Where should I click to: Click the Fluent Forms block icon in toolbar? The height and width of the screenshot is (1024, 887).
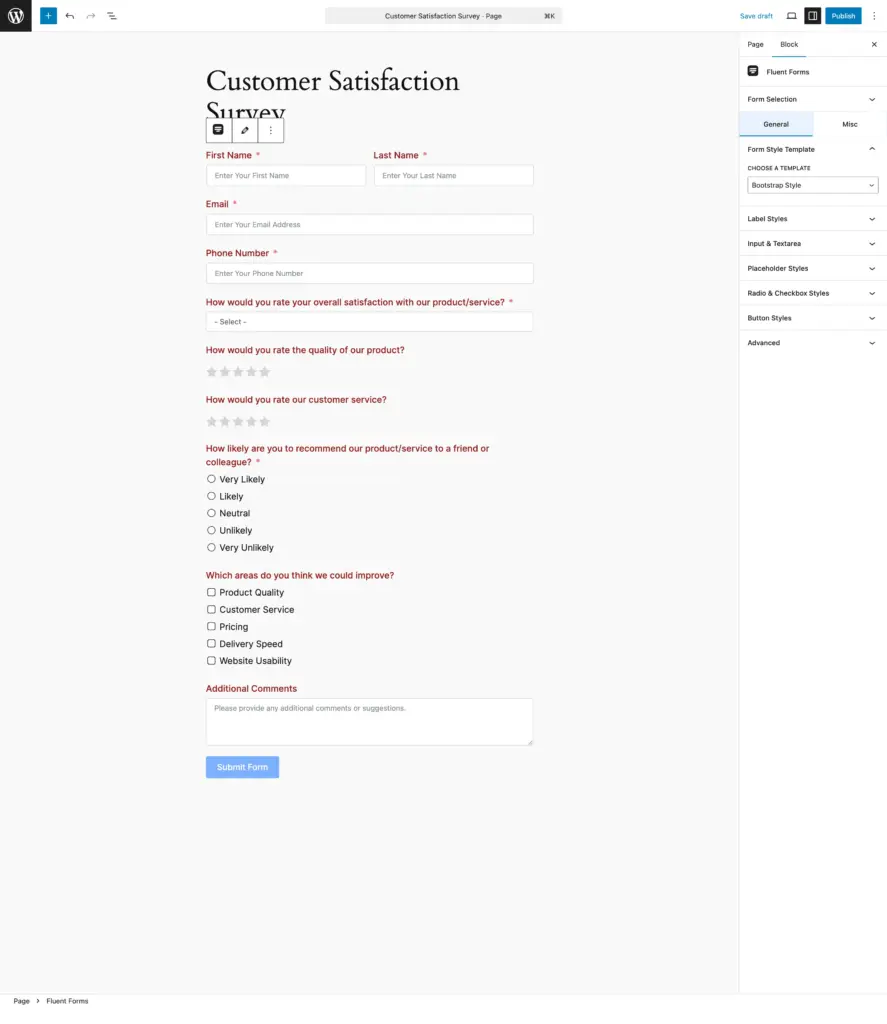tap(218, 130)
